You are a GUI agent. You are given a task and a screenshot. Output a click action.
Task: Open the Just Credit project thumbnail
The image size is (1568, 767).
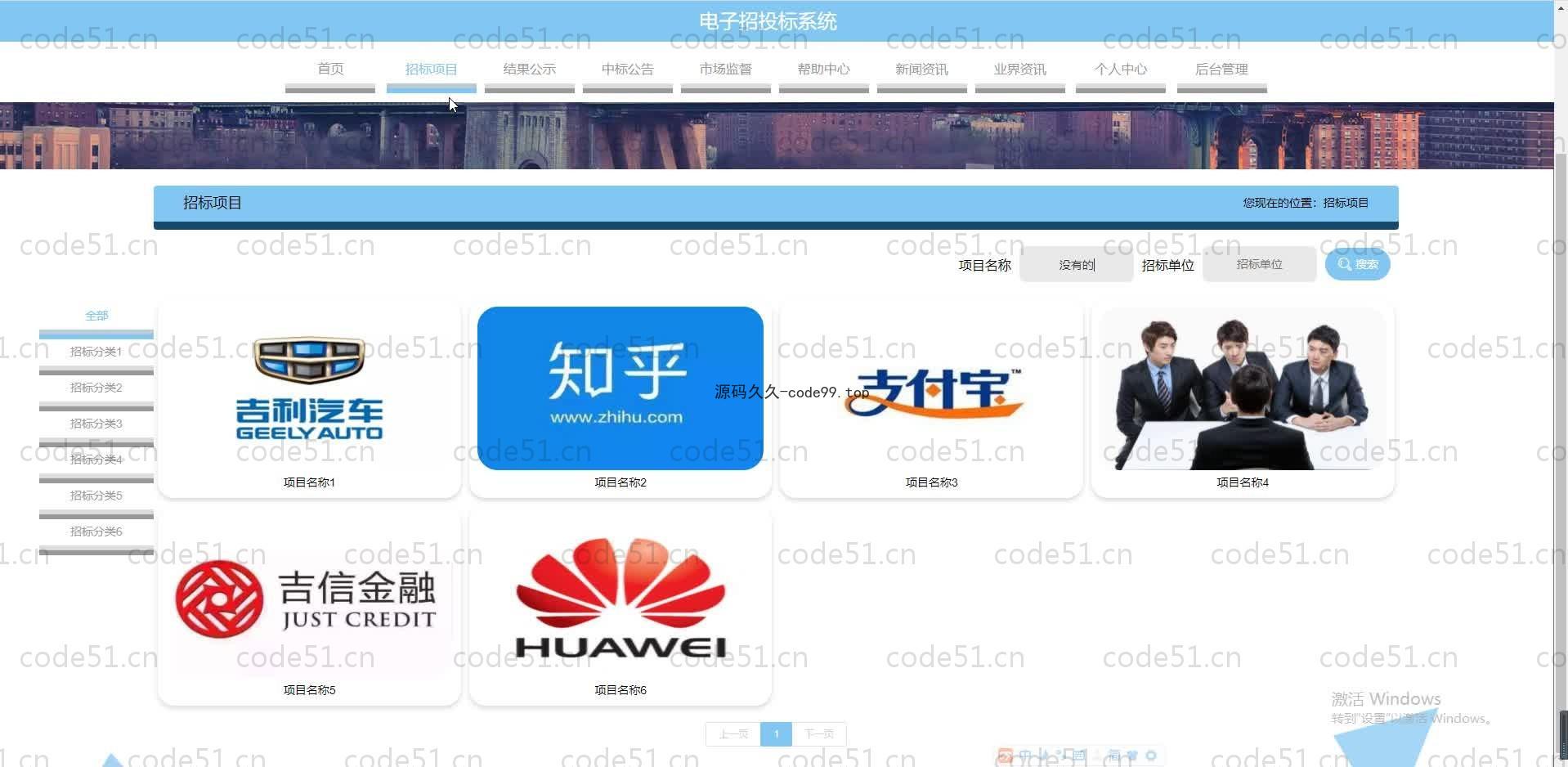coord(309,596)
